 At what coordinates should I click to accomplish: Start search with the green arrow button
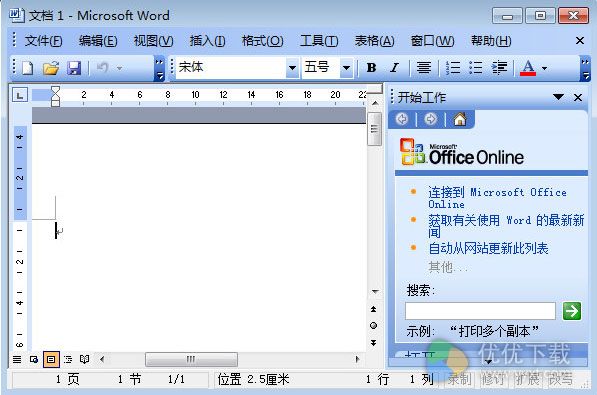tap(571, 311)
